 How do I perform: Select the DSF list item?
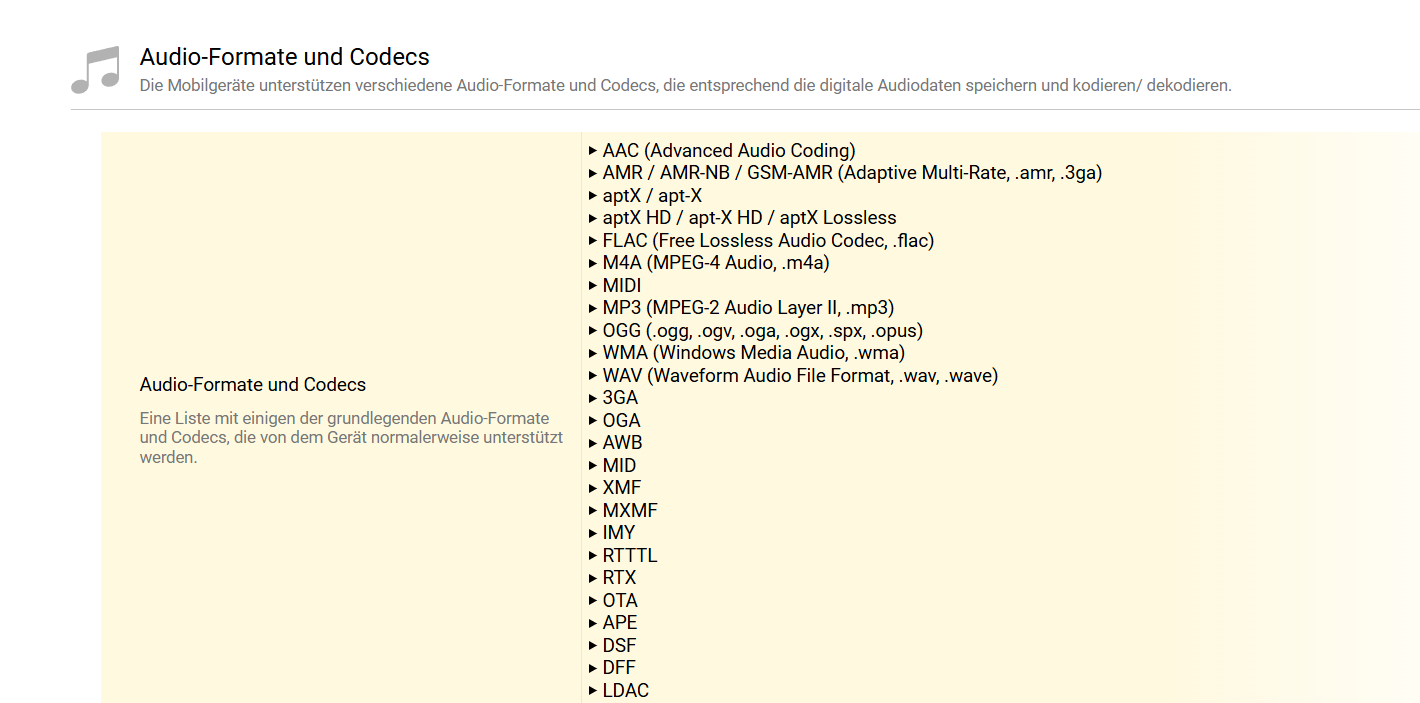(613, 646)
